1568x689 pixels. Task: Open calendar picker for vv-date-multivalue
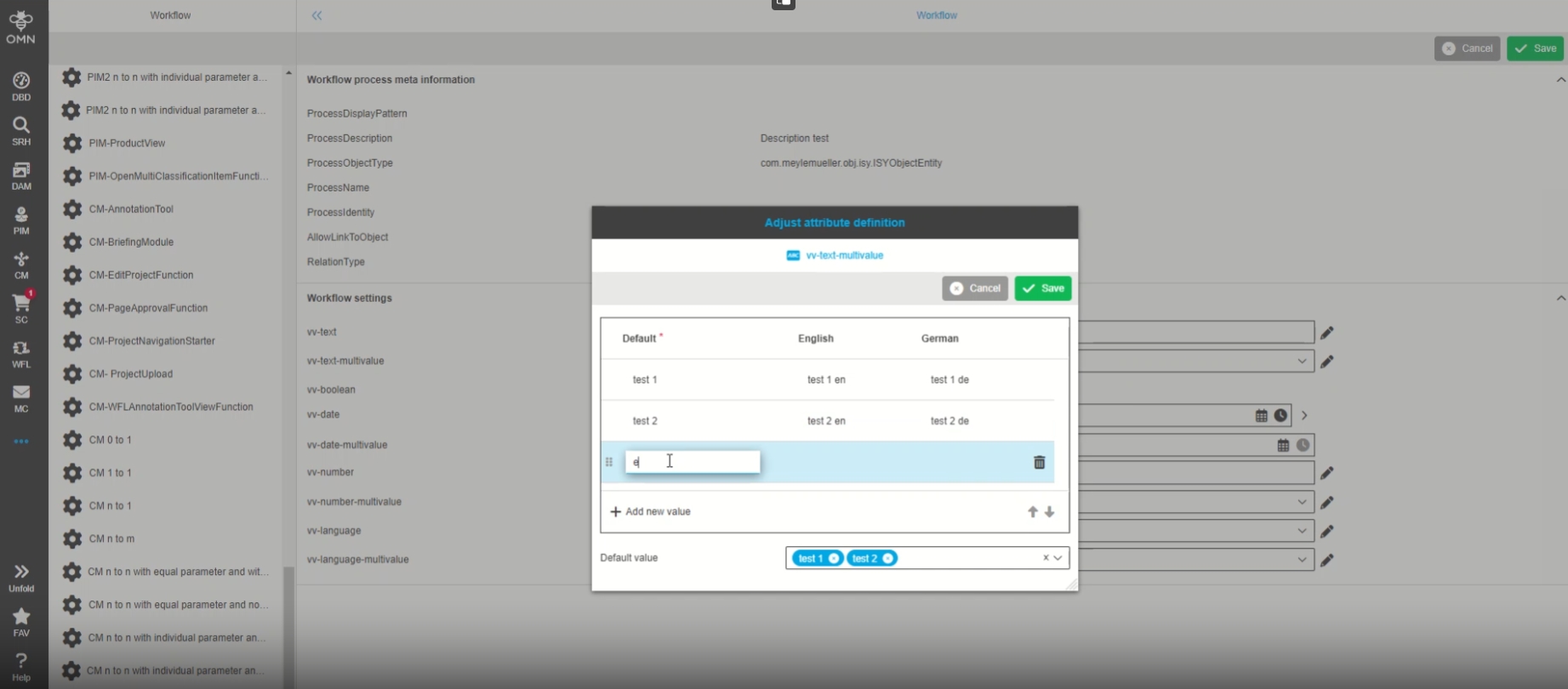(1283, 445)
